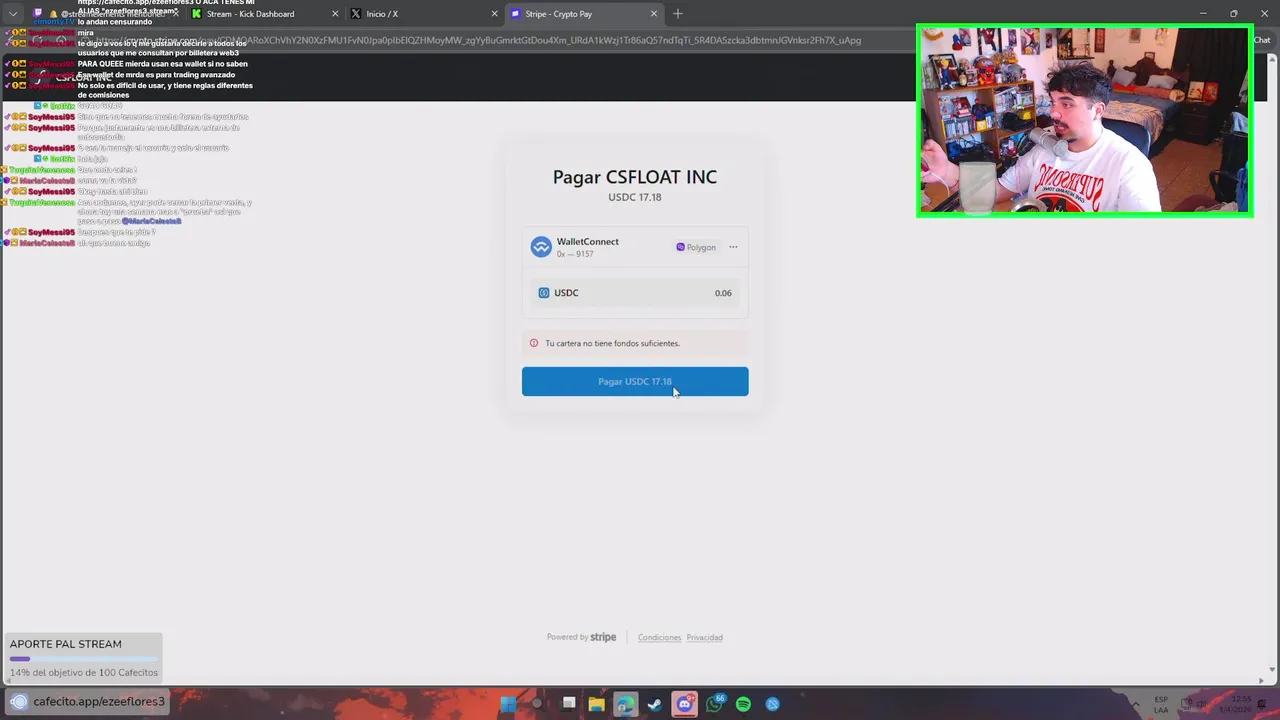Select the Polygon network chip
This screenshot has height=720, width=1280.
coord(696,247)
